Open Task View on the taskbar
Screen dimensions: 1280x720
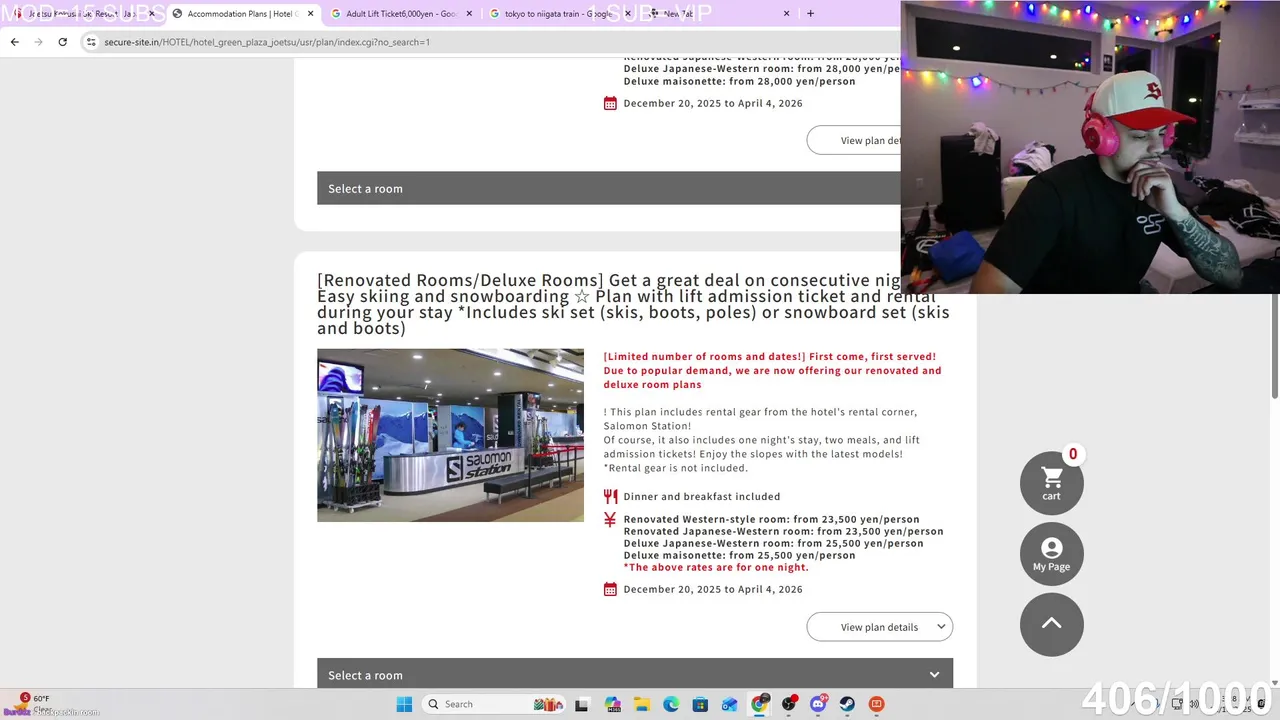(582, 704)
